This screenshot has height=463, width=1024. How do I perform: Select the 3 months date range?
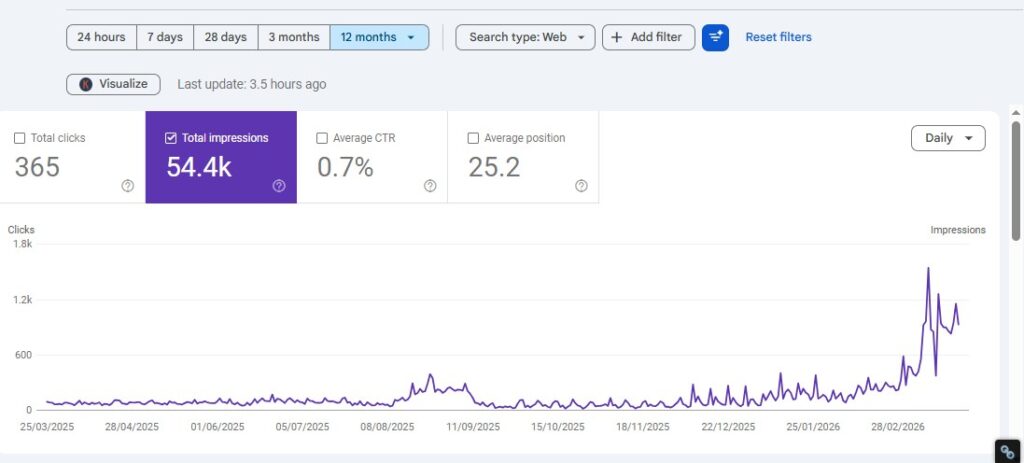(x=294, y=37)
